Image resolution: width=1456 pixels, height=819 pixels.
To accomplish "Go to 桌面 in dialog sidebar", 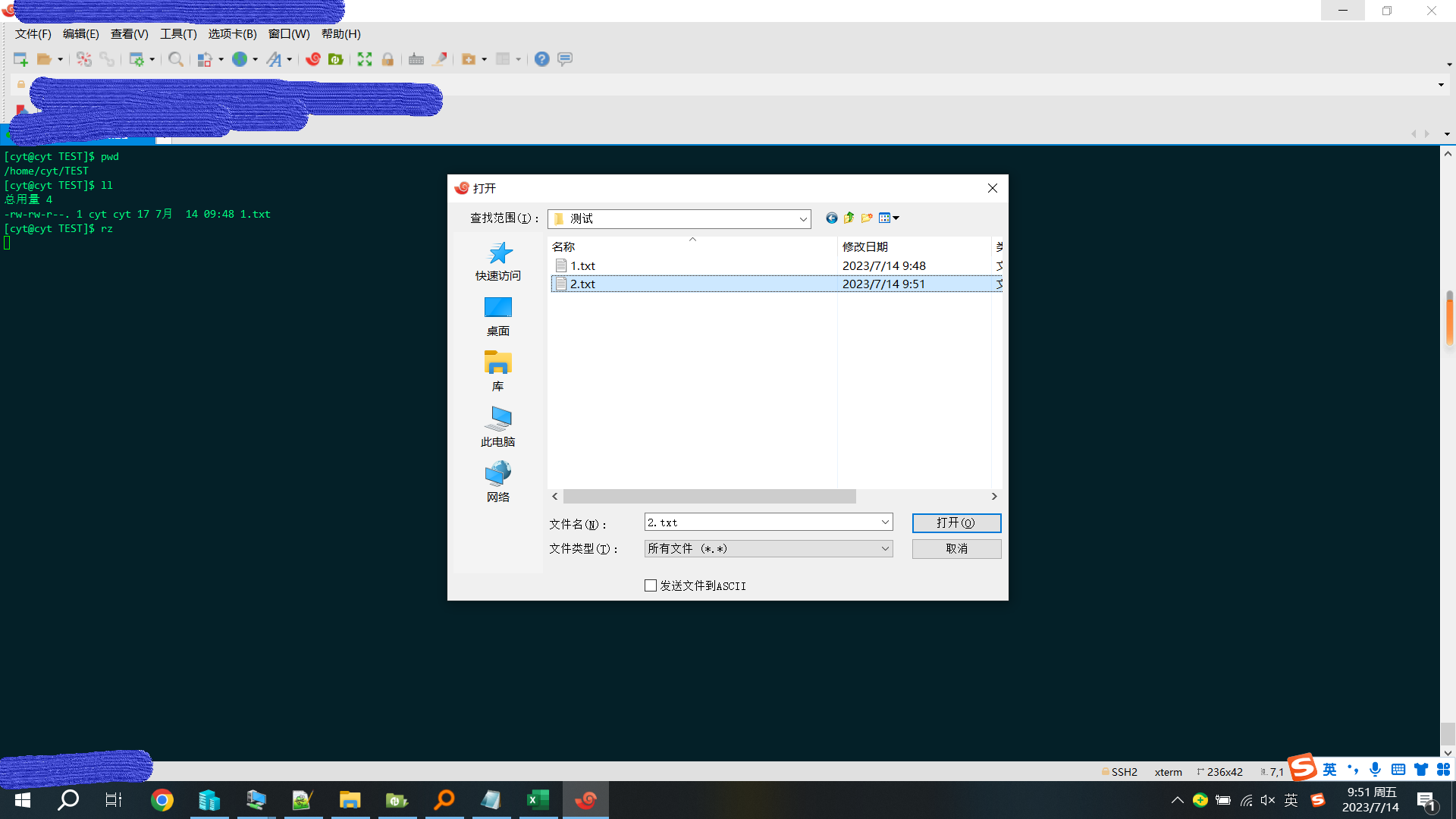I will 498,317.
